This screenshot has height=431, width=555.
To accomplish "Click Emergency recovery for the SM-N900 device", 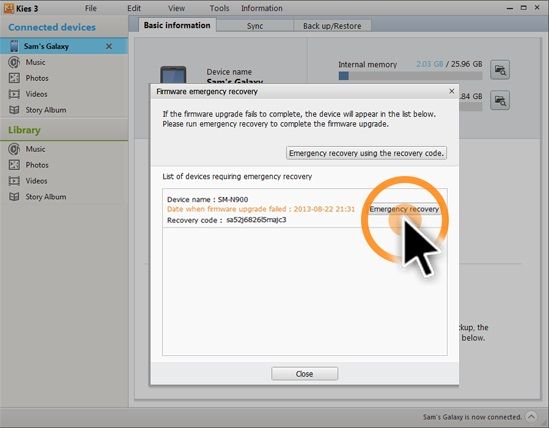I will tap(404, 209).
